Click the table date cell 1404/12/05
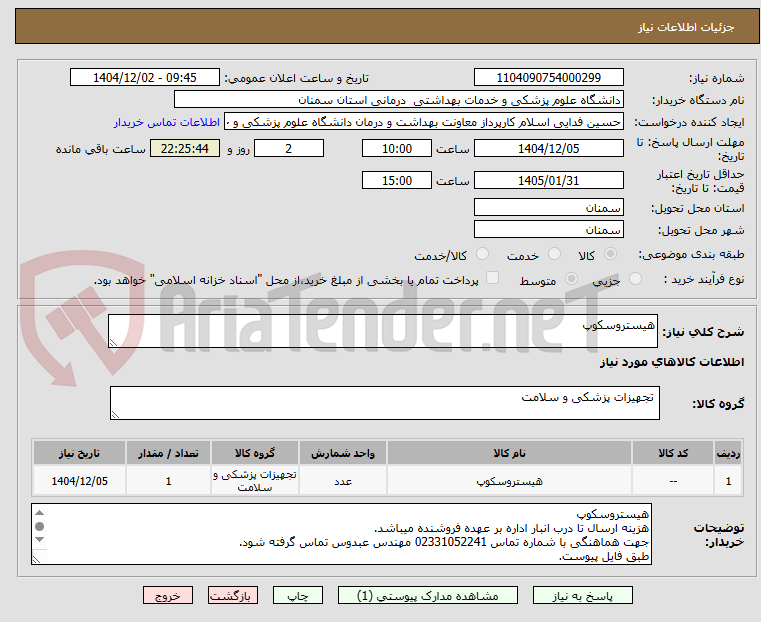Screen dimensions: 761x622 [x=79, y=481]
